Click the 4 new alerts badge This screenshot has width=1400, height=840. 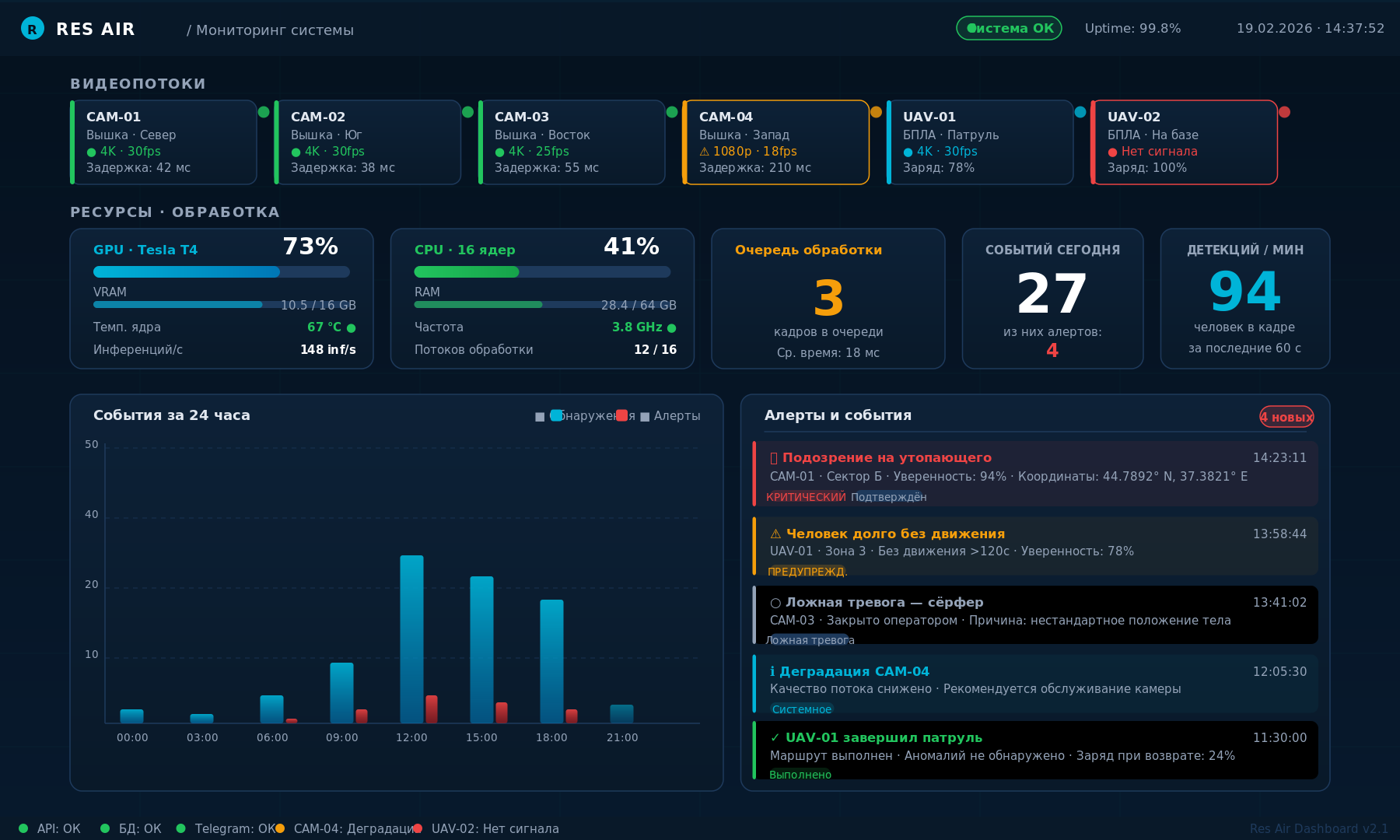(x=1286, y=417)
